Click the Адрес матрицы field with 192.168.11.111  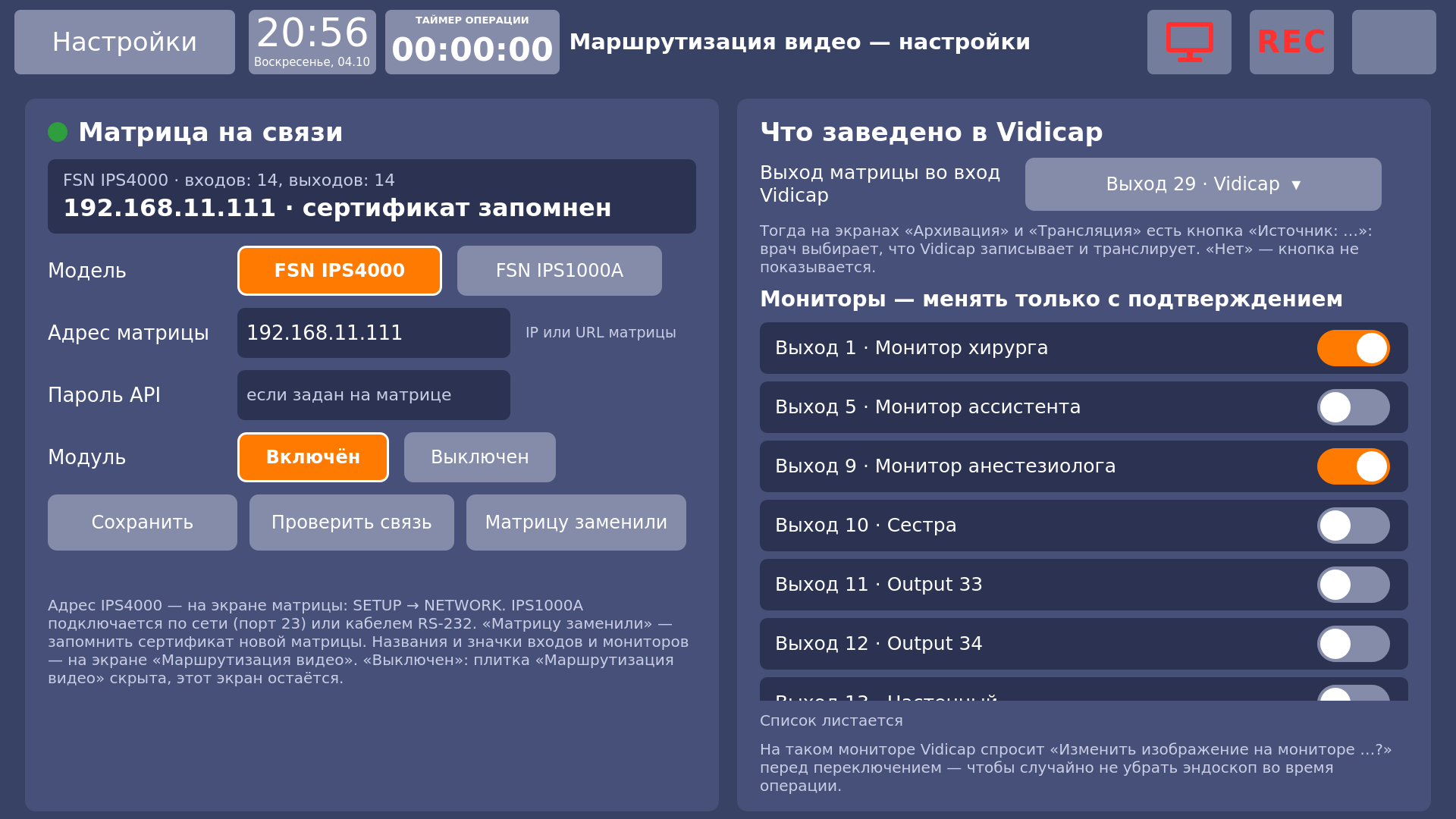pyautogui.click(x=374, y=333)
